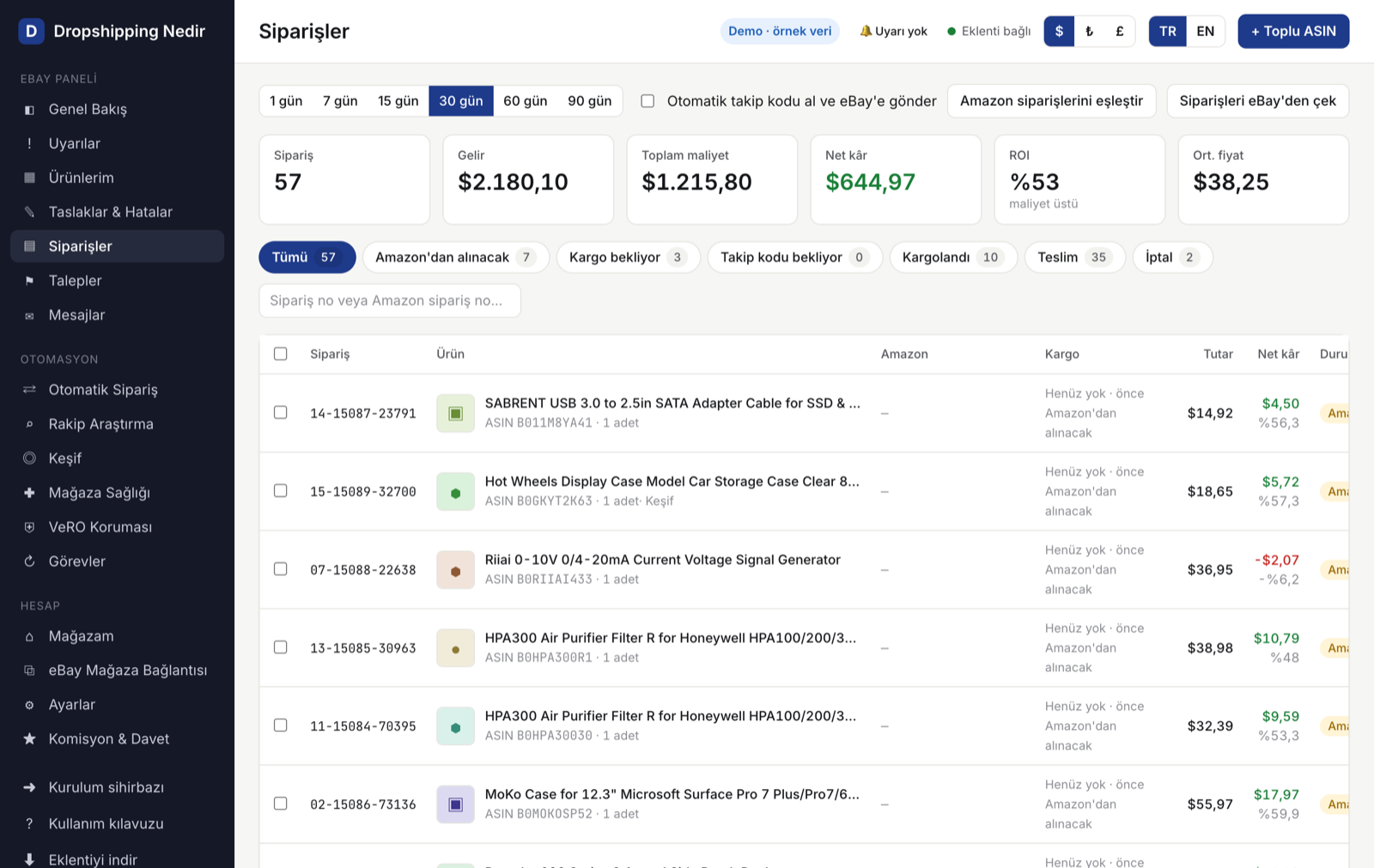Click the VeRO Koruması shield icon
The image size is (1374, 868).
(x=29, y=527)
